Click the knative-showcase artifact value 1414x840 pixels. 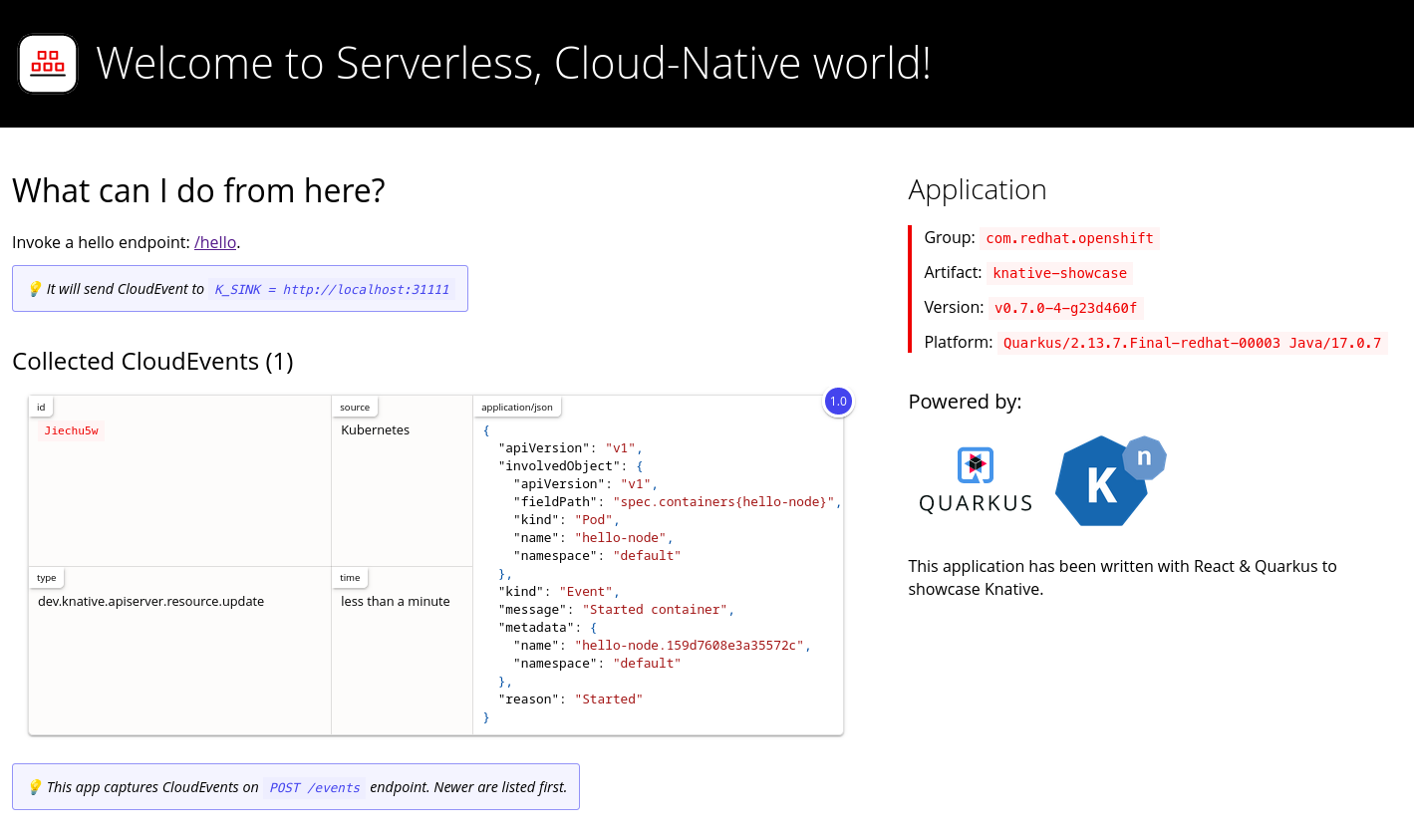(1059, 273)
